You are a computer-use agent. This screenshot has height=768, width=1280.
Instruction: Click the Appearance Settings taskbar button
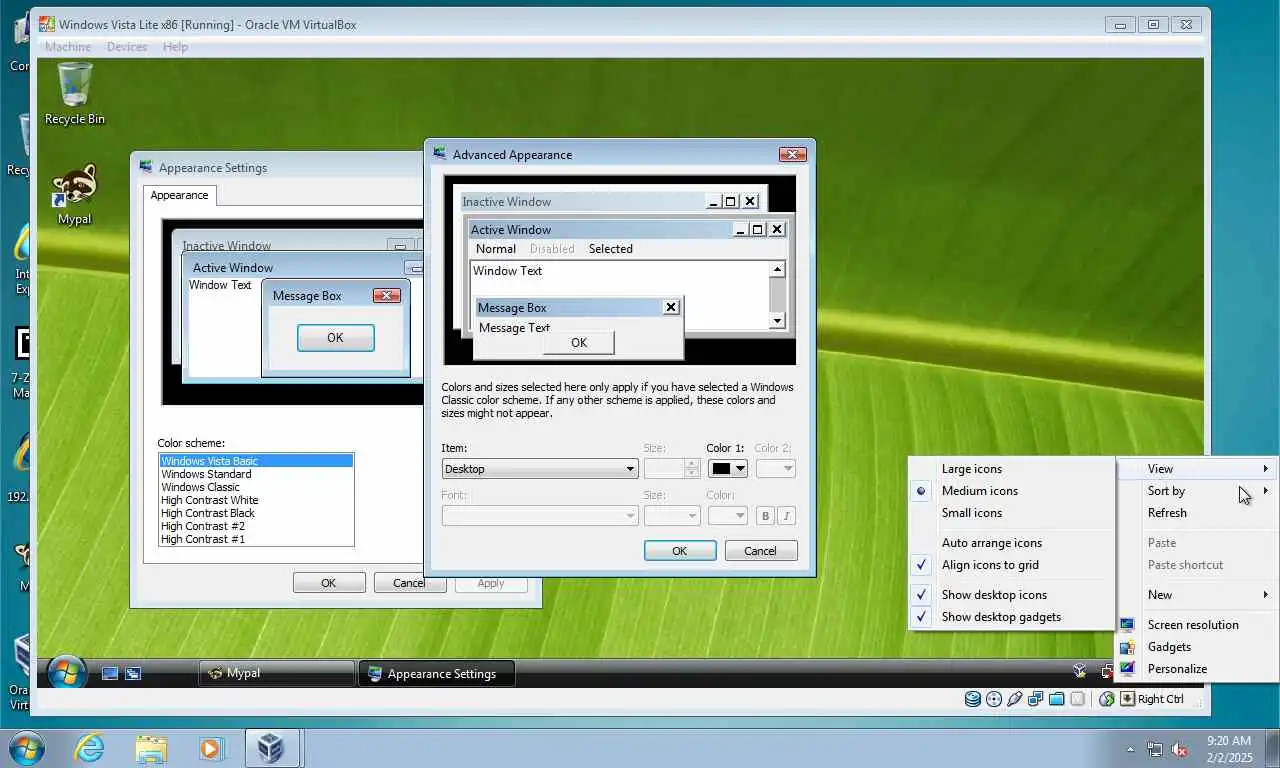point(436,674)
